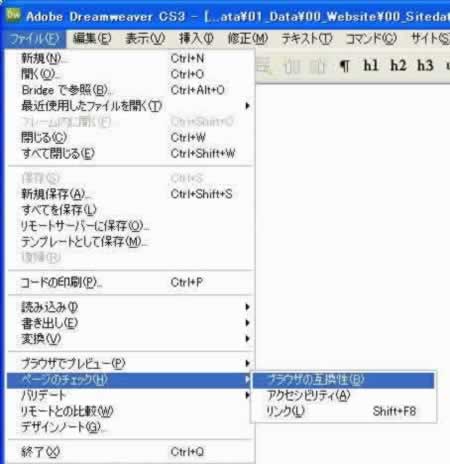Select すべてを保存(L) menu entry

click(x=131, y=210)
